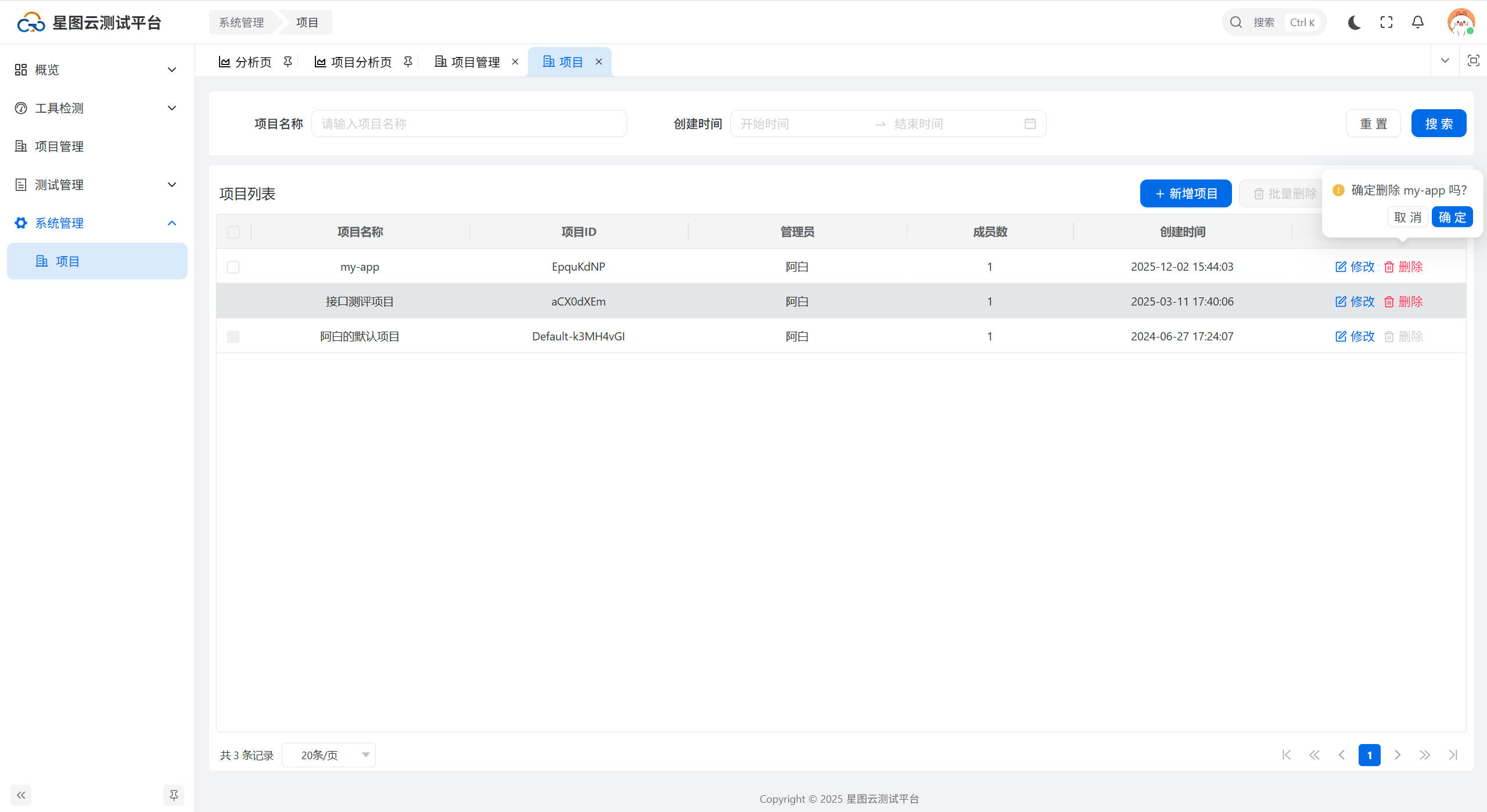Screen dimensions: 1487x812
Task: Collapse sidebar with double-arrow icon
Action: pyautogui.click(x=21, y=795)
